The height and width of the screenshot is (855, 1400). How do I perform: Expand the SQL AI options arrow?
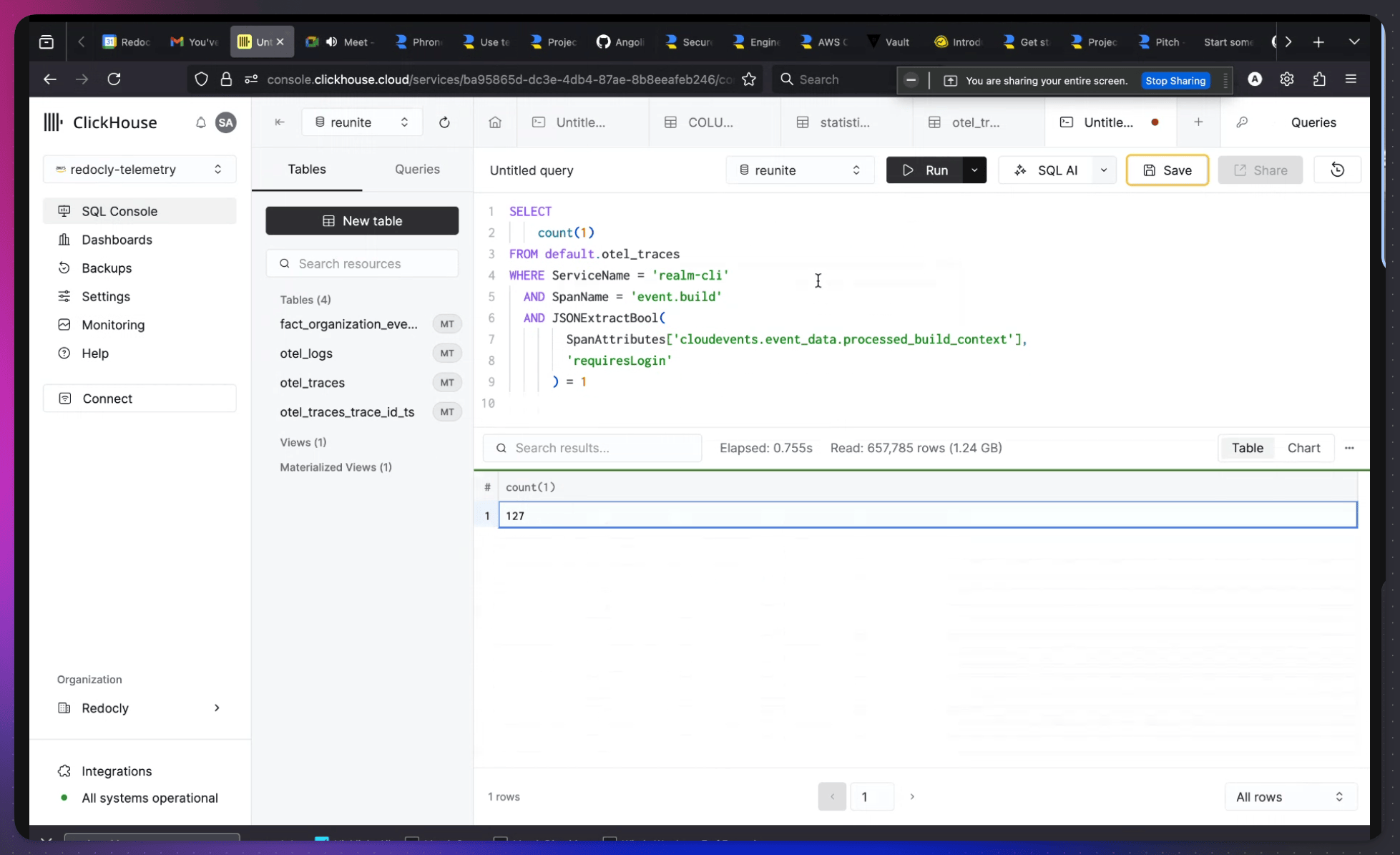tap(1104, 170)
